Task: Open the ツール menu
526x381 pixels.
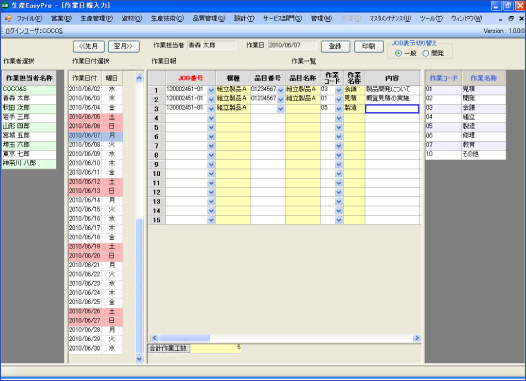Action: click(431, 19)
